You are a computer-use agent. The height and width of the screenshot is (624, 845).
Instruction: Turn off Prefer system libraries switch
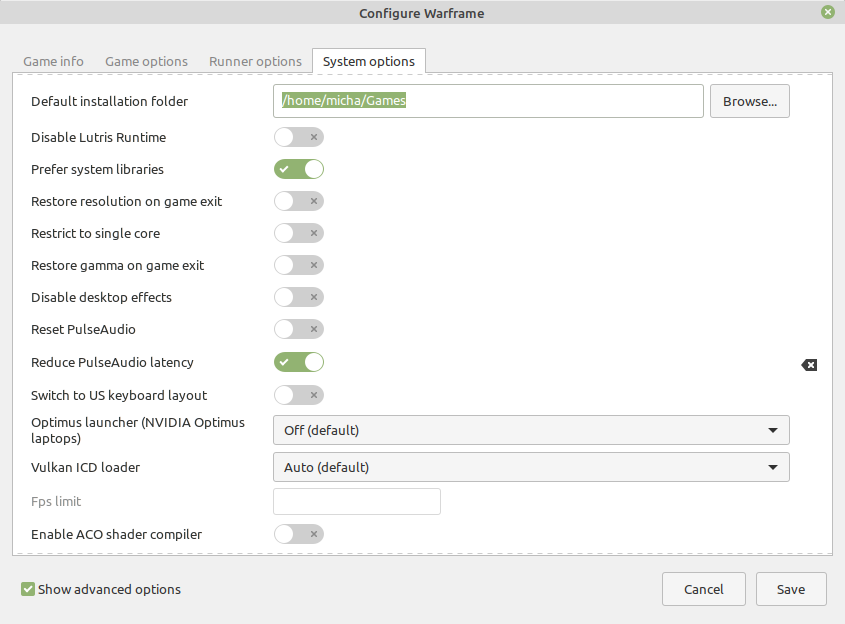299,169
